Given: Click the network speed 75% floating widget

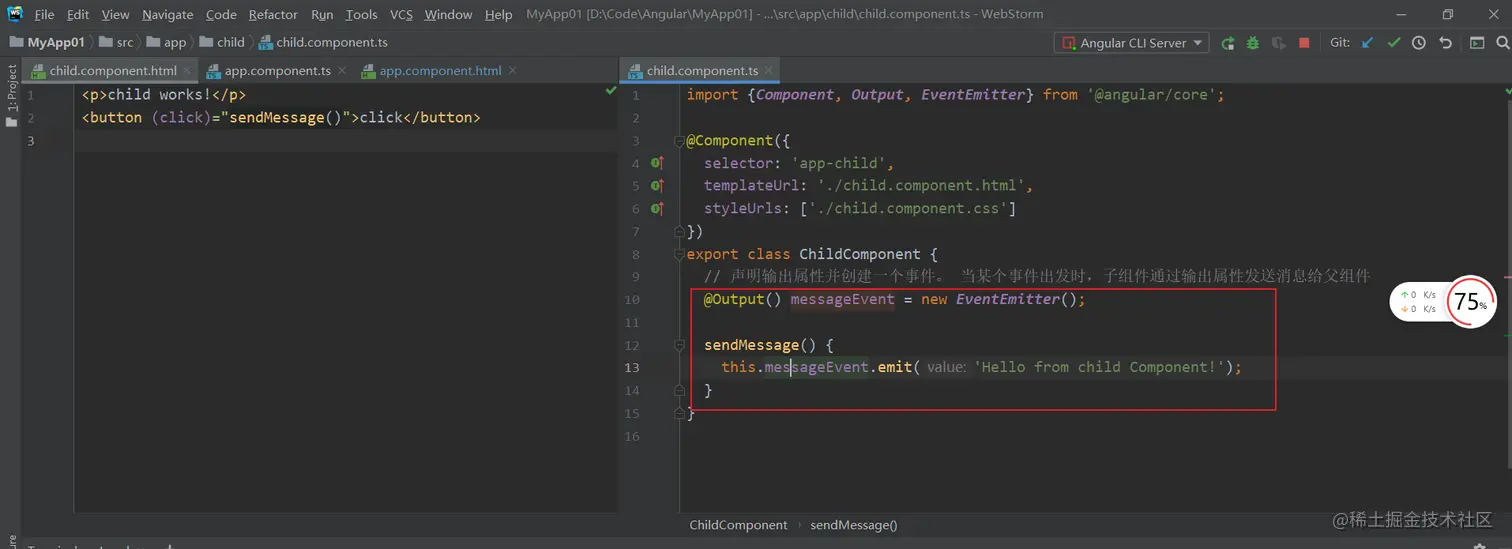Looking at the screenshot, I should [x=1443, y=302].
